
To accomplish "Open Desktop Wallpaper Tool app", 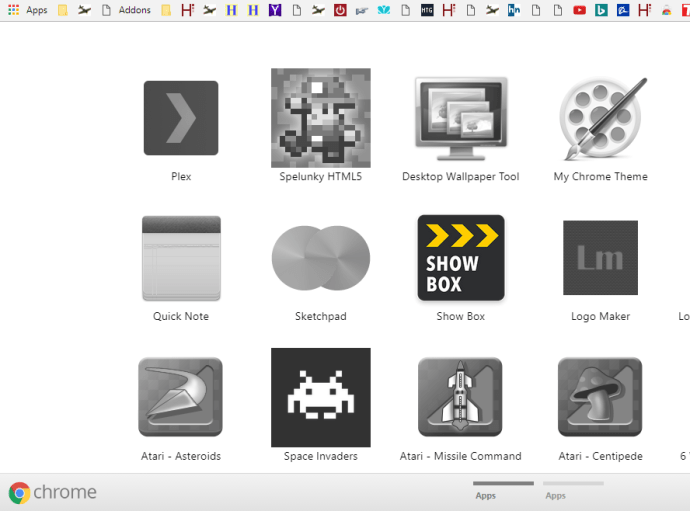I will pos(461,119).
